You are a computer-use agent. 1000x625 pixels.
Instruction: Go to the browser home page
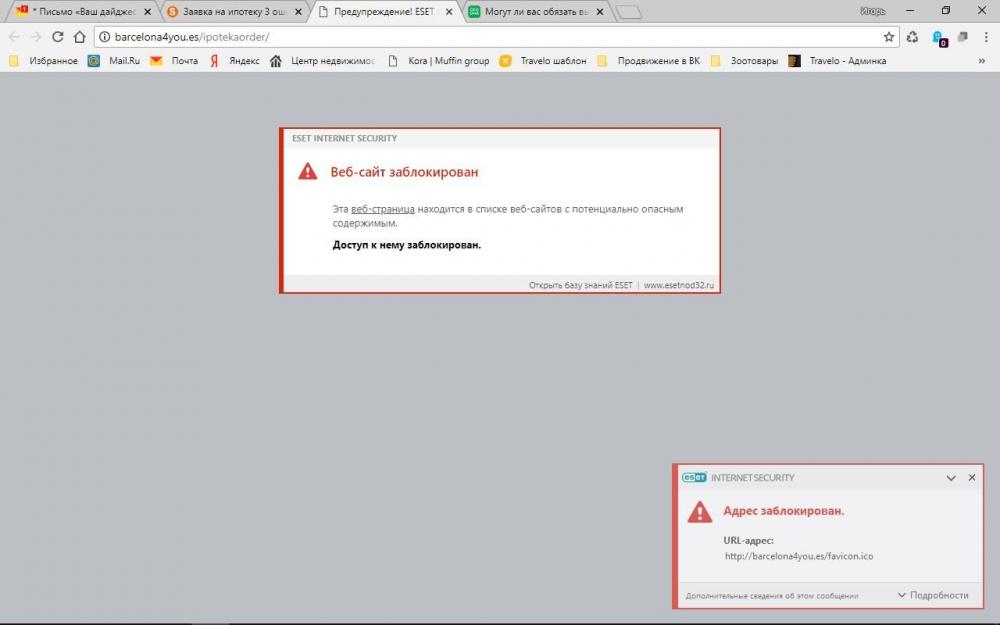tap(79, 37)
